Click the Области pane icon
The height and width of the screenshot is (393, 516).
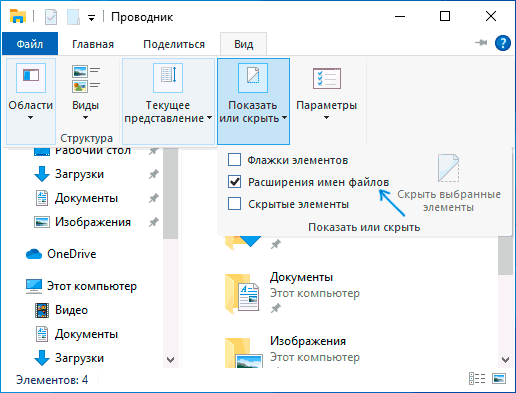point(31,77)
